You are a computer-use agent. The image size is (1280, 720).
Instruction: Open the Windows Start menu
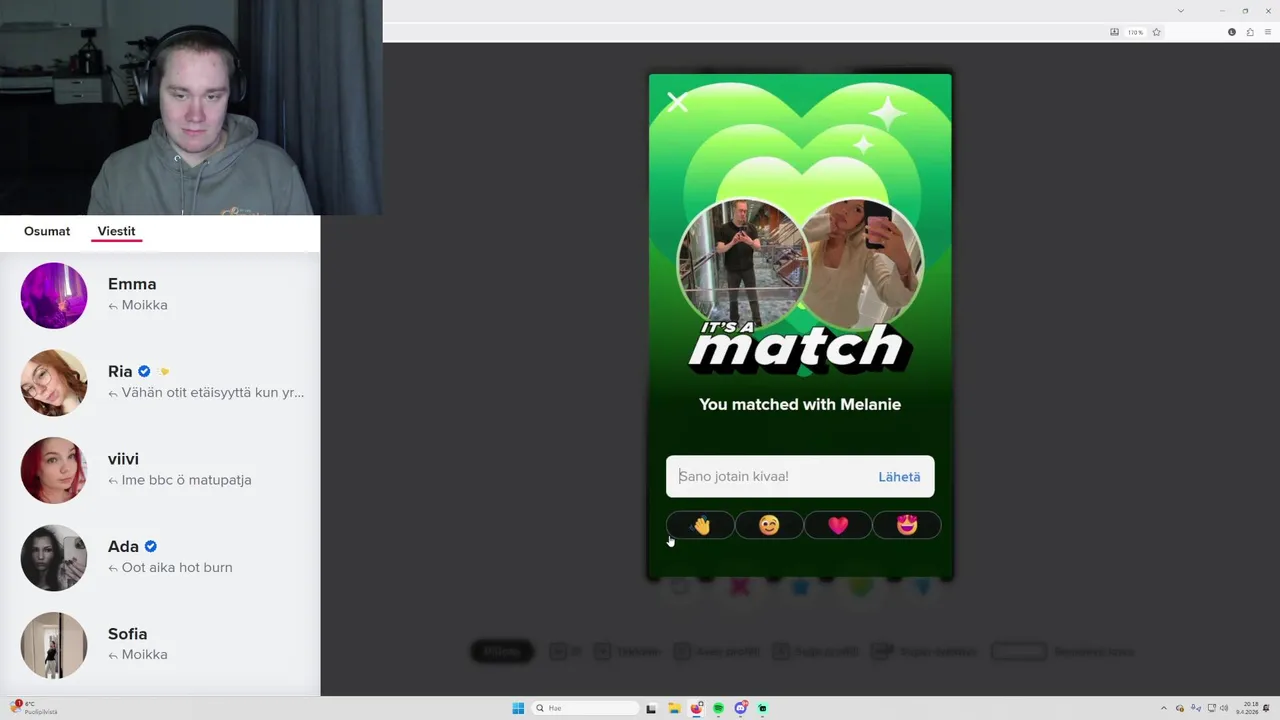click(x=518, y=708)
